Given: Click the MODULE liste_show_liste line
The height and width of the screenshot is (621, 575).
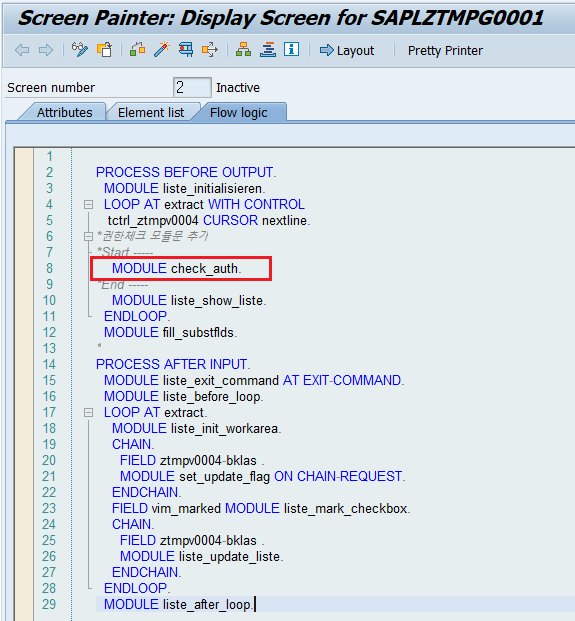Looking at the screenshot, I should [189, 300].
